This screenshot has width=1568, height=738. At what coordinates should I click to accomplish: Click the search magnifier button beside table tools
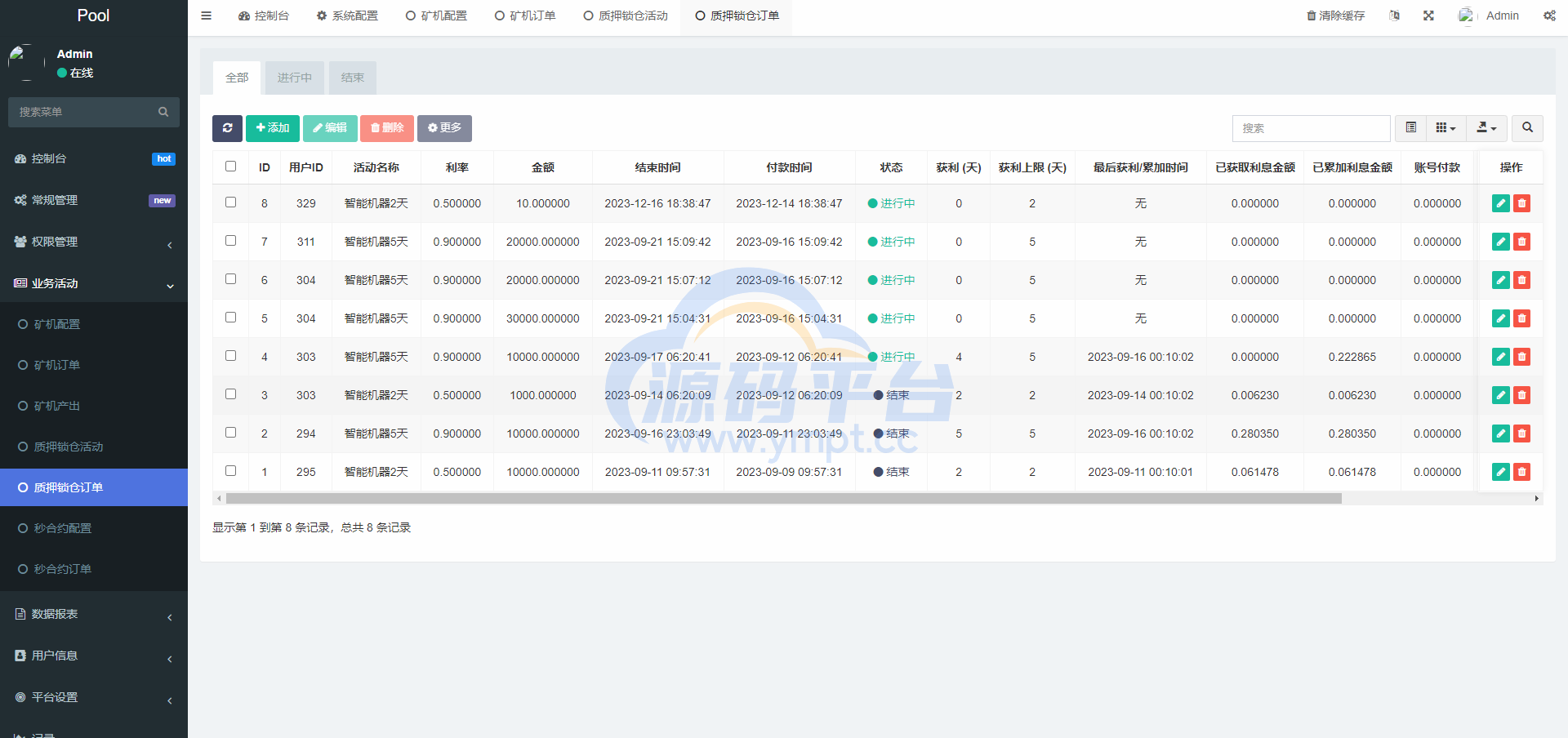[1527, 128]
